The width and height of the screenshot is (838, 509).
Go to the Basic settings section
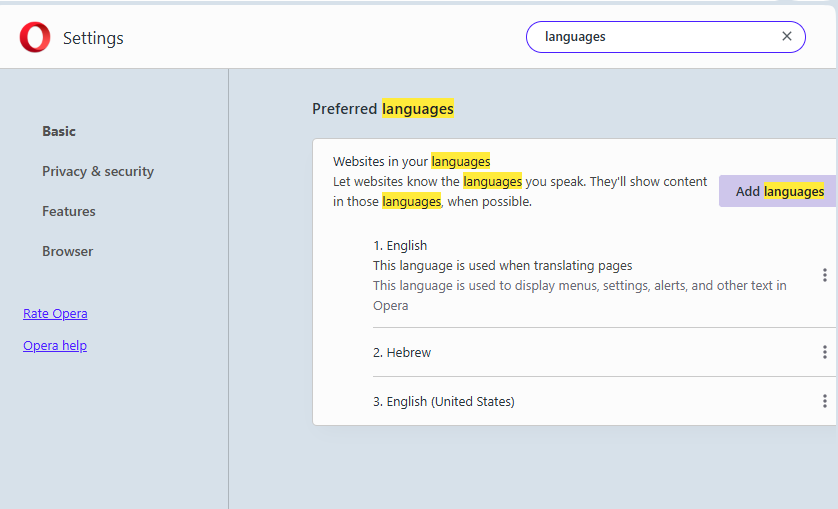click(x=59, y=131)
